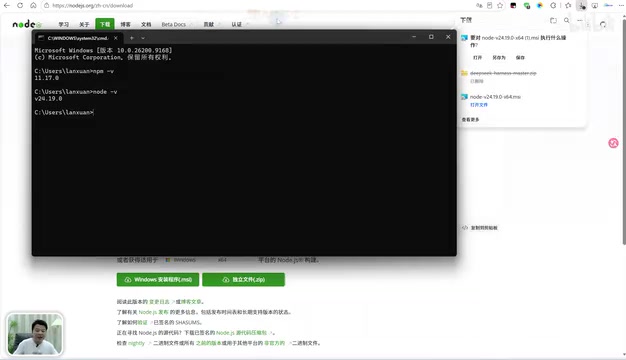Open the translate page icon in address bar
This screenshot has height=360, width=626.
pyautogui.click(x=479, y=6)
